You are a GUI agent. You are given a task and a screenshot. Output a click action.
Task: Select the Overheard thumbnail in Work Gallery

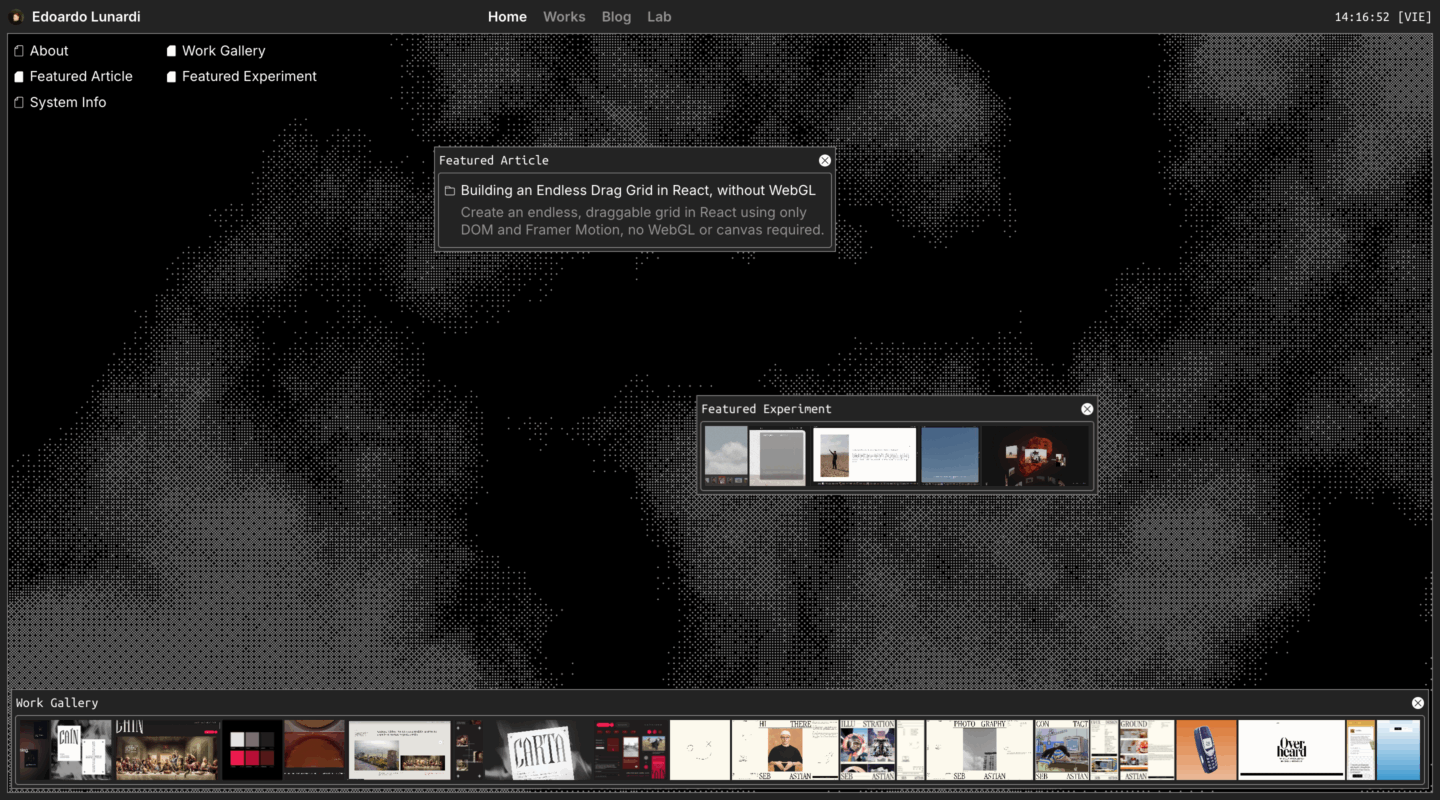[x=1291, y=750]
